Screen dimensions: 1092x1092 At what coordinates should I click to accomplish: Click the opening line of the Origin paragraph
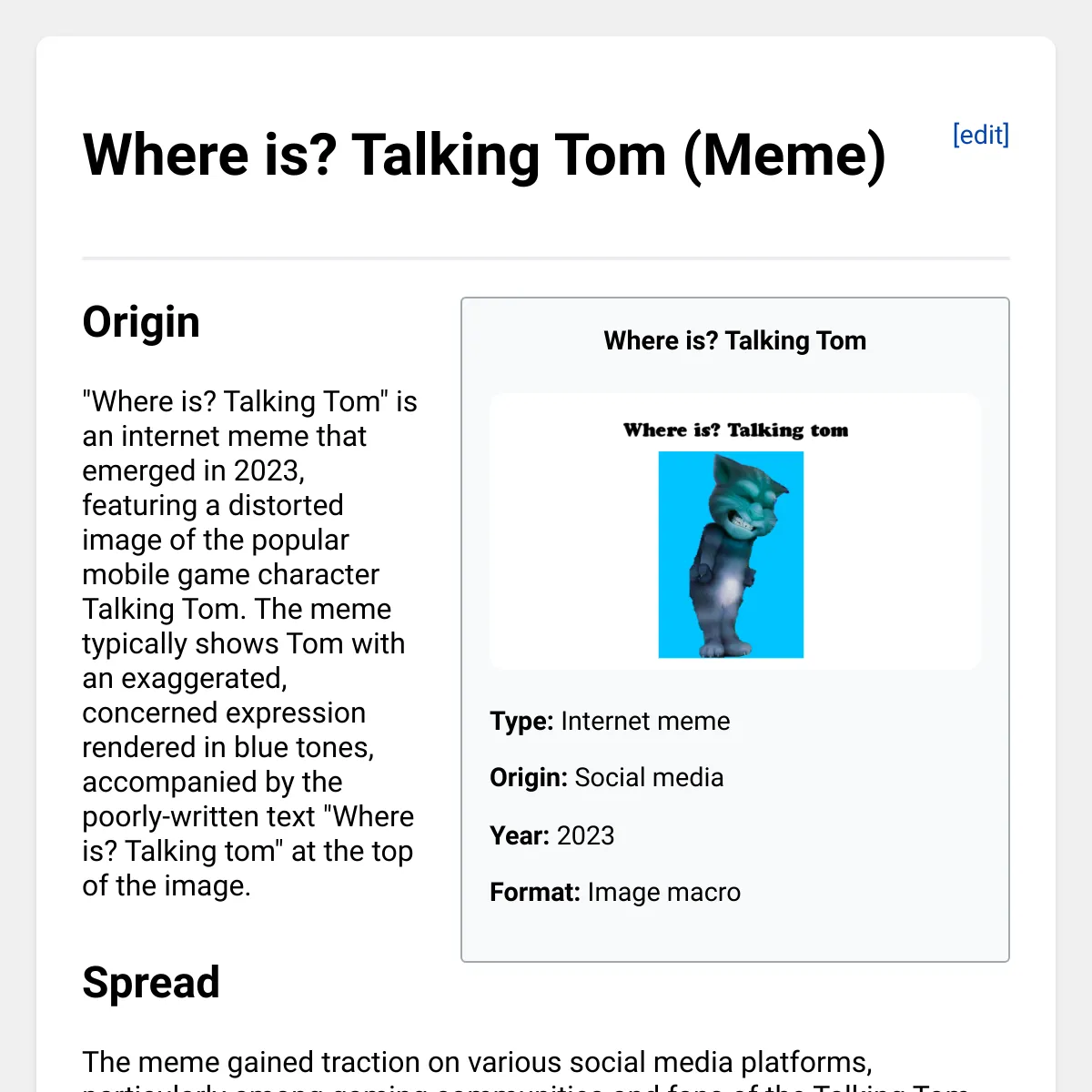[249, 401]
